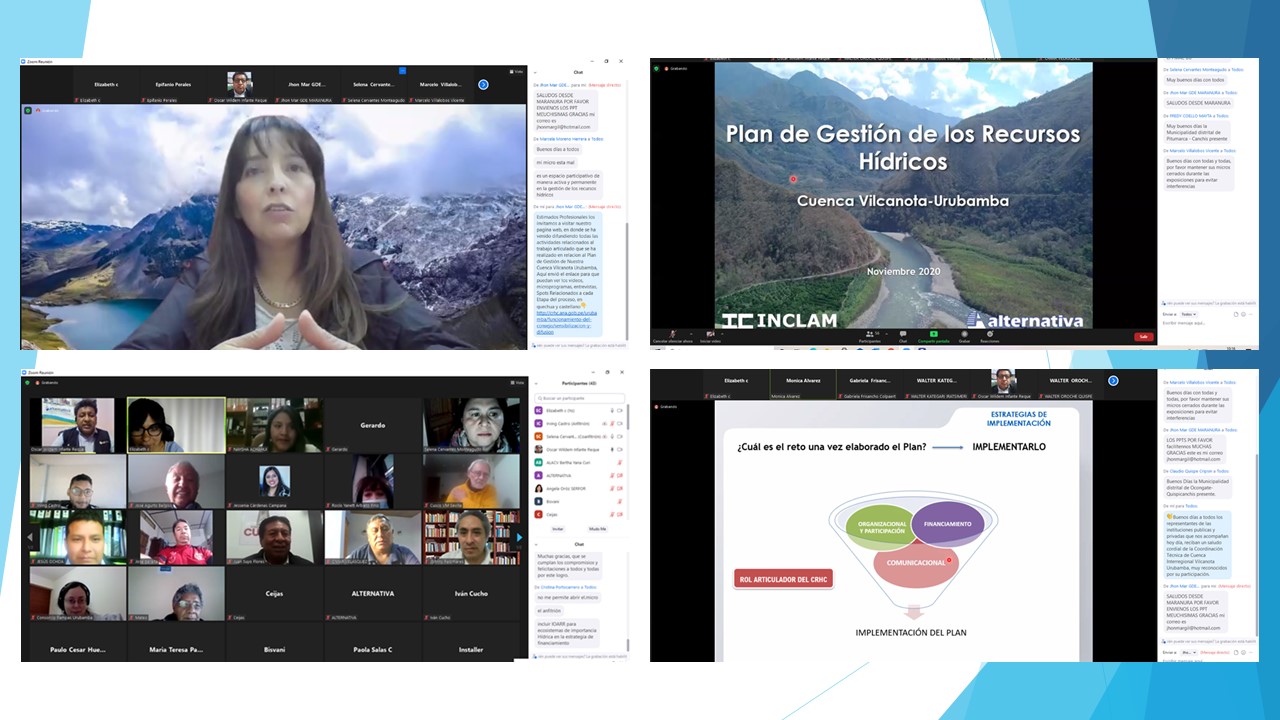Collapse Chat panel in speaker-view window
The image size is (1280, 720).
pos(537,72)
